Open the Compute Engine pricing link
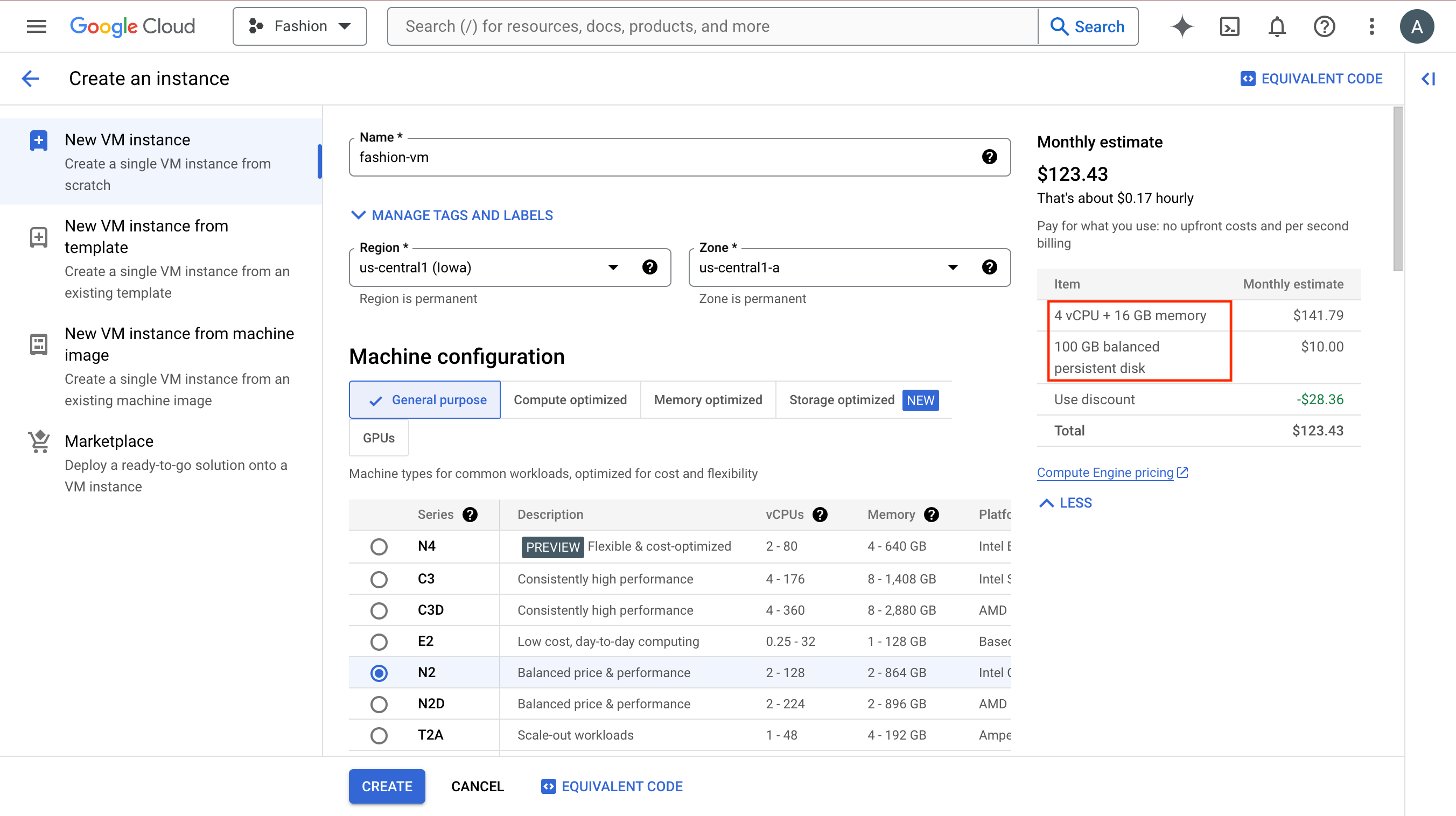Image resolution: width=1456 pixels, height=816 pixels. pos(1105,473)
